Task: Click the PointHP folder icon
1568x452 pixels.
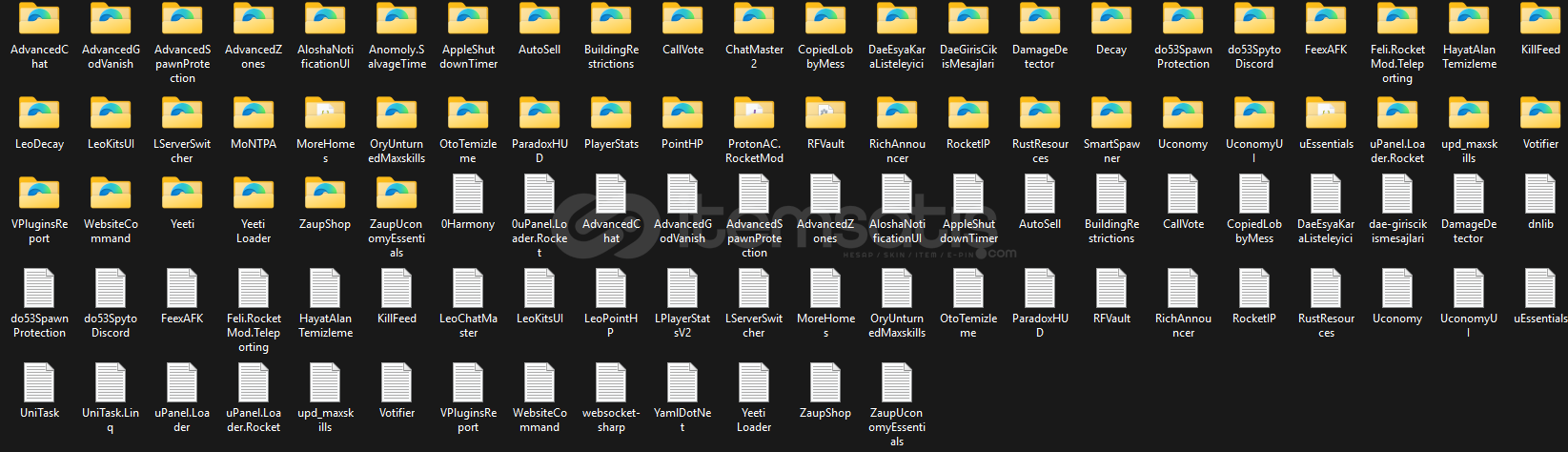Action: [x=682, y=113]
